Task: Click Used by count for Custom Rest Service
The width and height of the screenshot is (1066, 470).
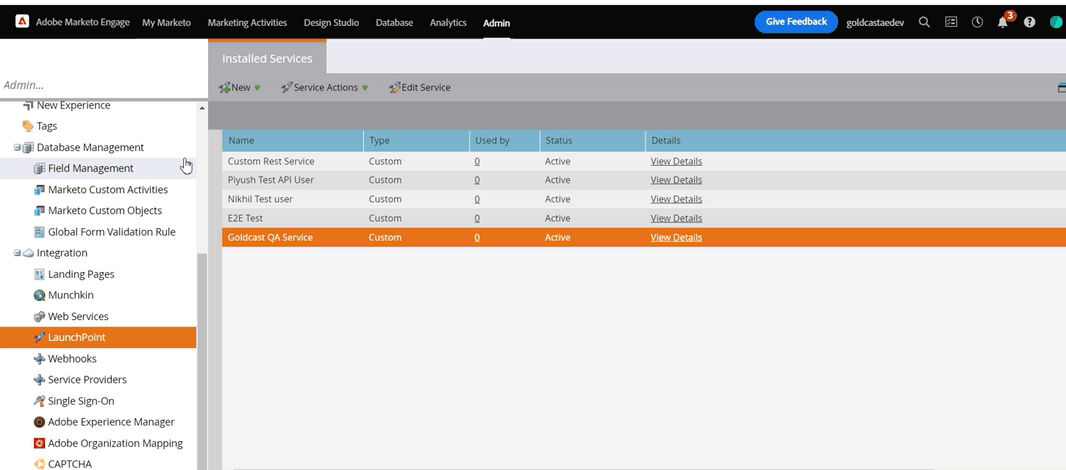Action: click(x=477, y=161)
